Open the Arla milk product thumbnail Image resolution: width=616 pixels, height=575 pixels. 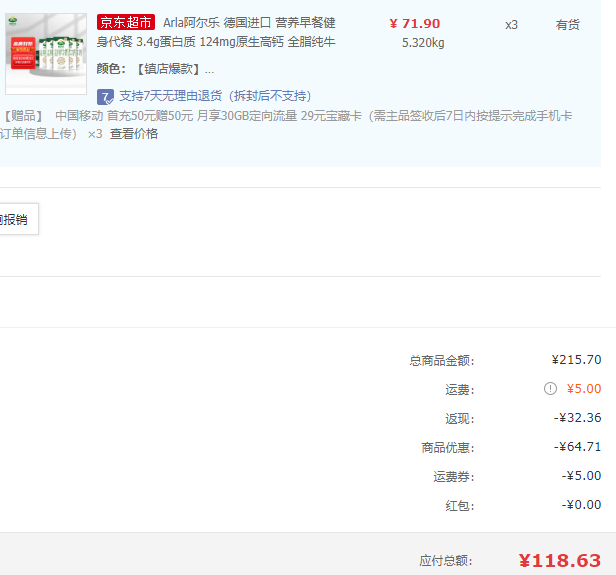tap(46, 54)
